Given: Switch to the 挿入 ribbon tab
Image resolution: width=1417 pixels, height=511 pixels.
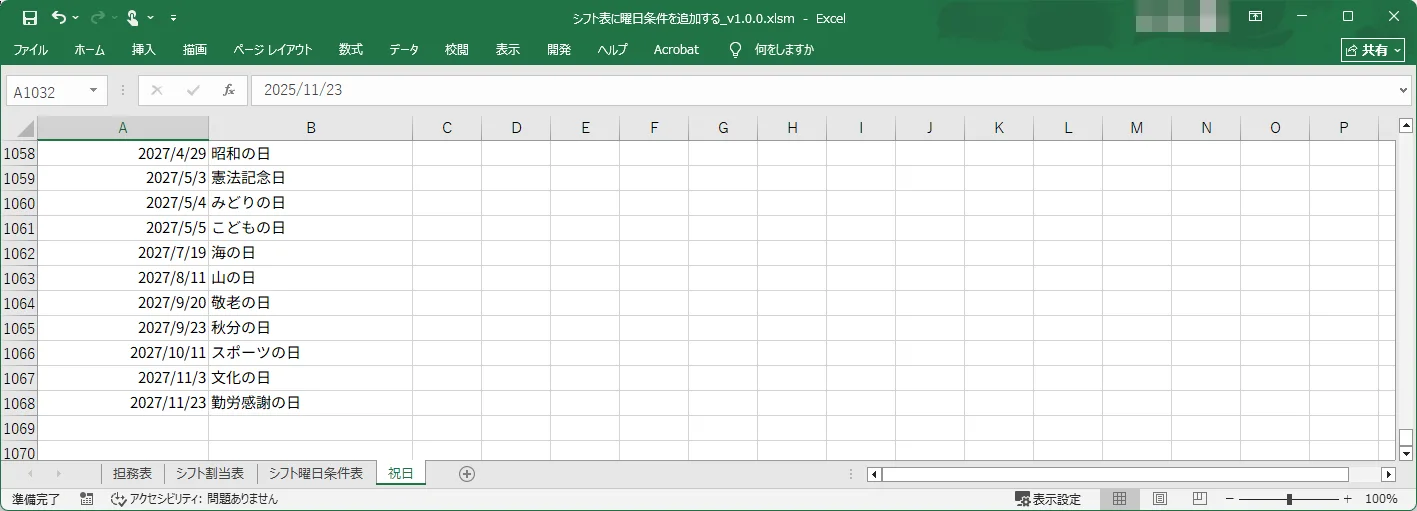Looking at the screenshot, I should click(x=144, y=49).
